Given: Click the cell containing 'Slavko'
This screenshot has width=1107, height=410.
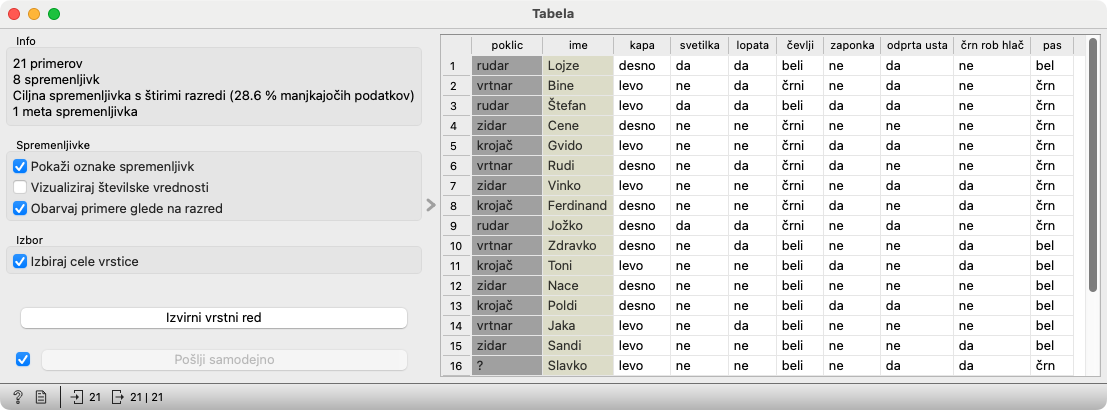Looking at the screenshot, I should 578,366.
